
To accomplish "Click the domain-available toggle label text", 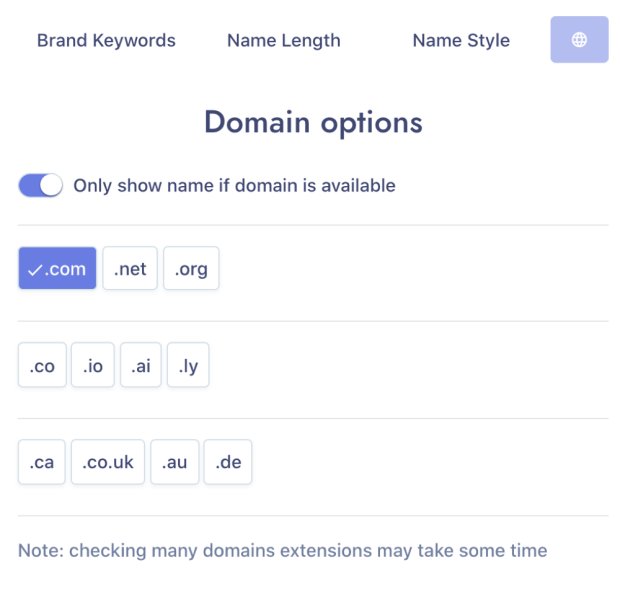I will [x=234, y=185].
